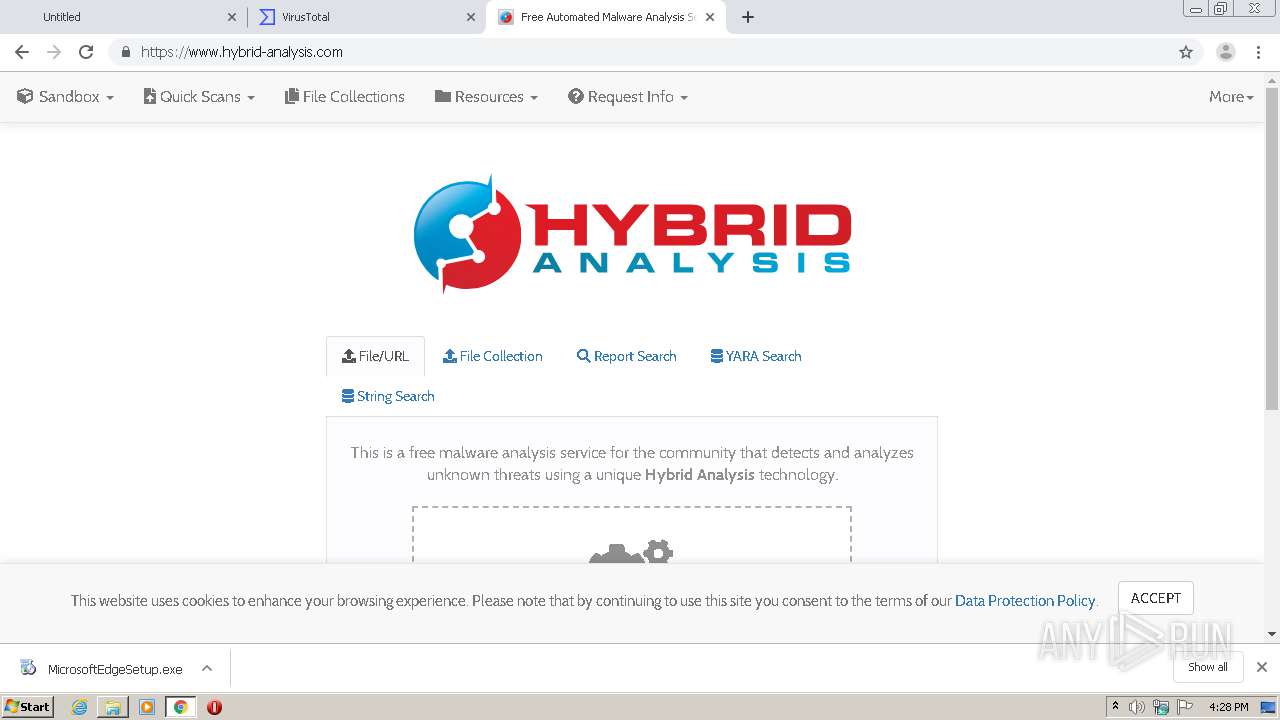Open Windows Explorer from taskbar
This screenshot has width=1280, height=720.
pyautogui.click(x=113, y=707)
